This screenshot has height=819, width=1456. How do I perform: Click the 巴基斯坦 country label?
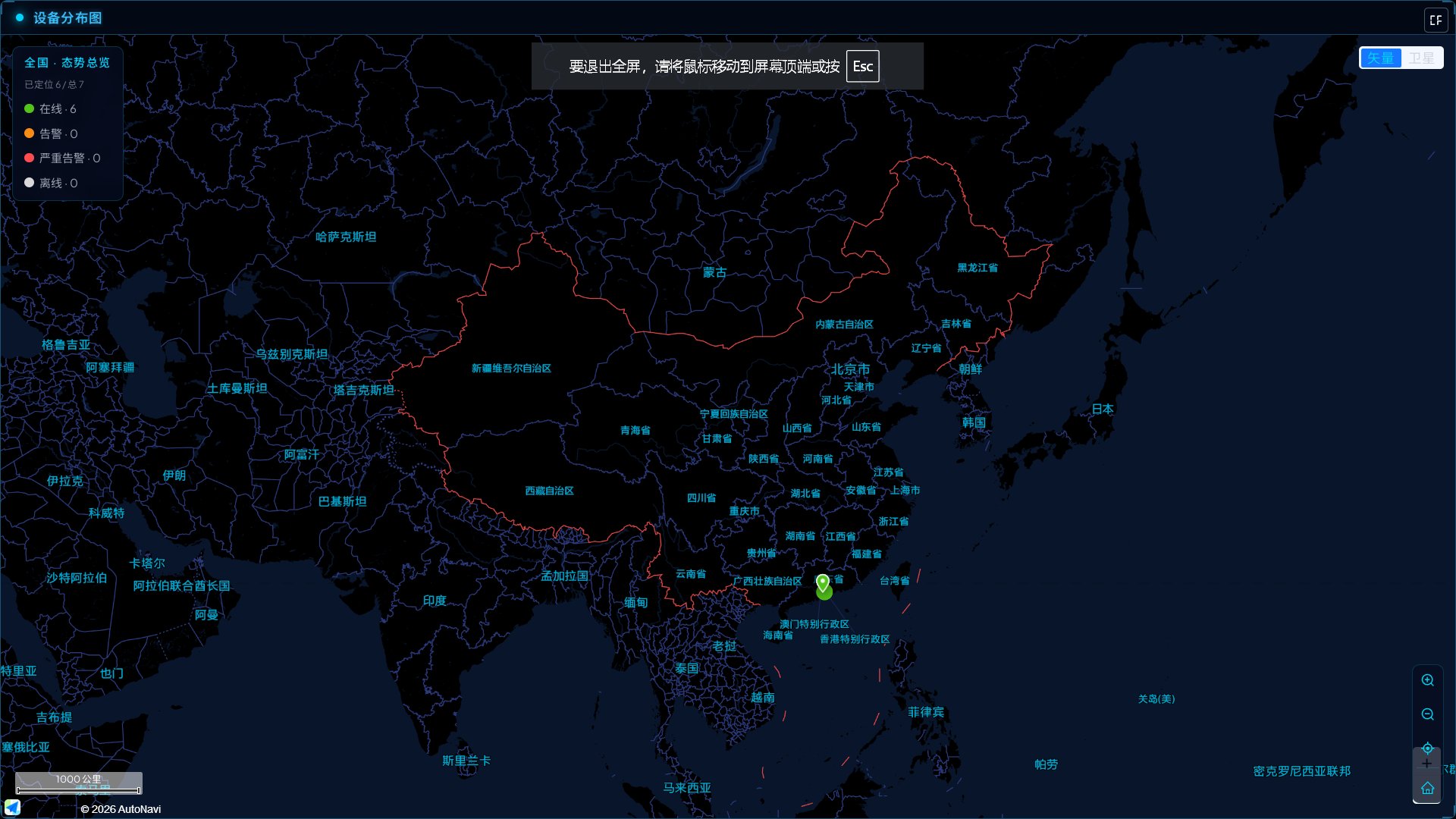pyautogui.click(x=342, y=501)
